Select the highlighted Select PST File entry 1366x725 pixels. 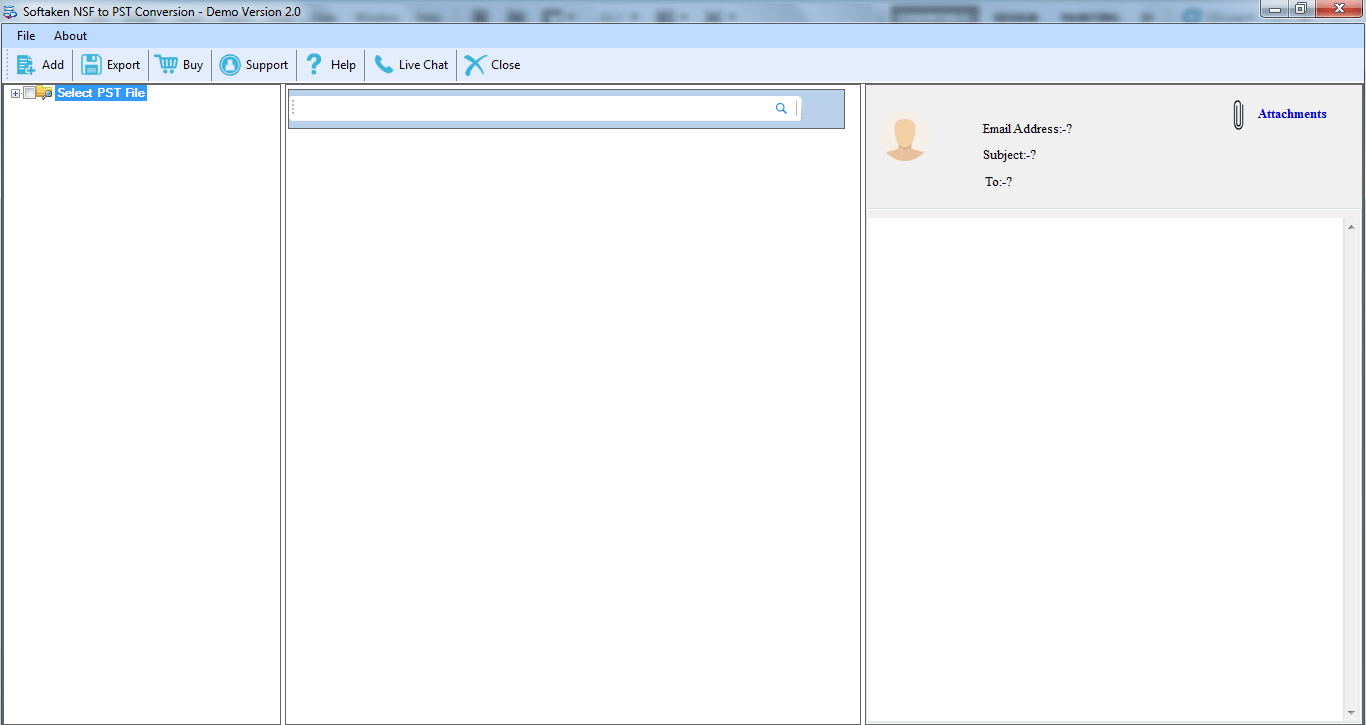101,93
